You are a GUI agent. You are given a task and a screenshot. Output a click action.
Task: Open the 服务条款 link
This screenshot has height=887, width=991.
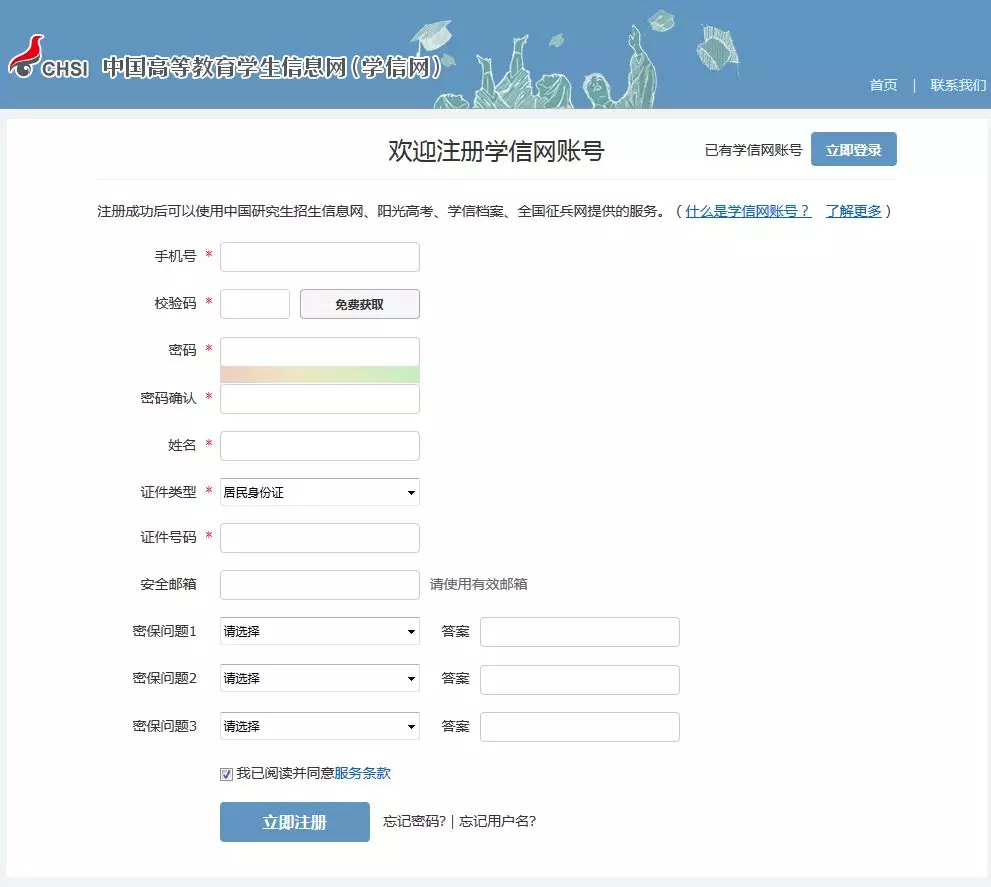[363, 773]
